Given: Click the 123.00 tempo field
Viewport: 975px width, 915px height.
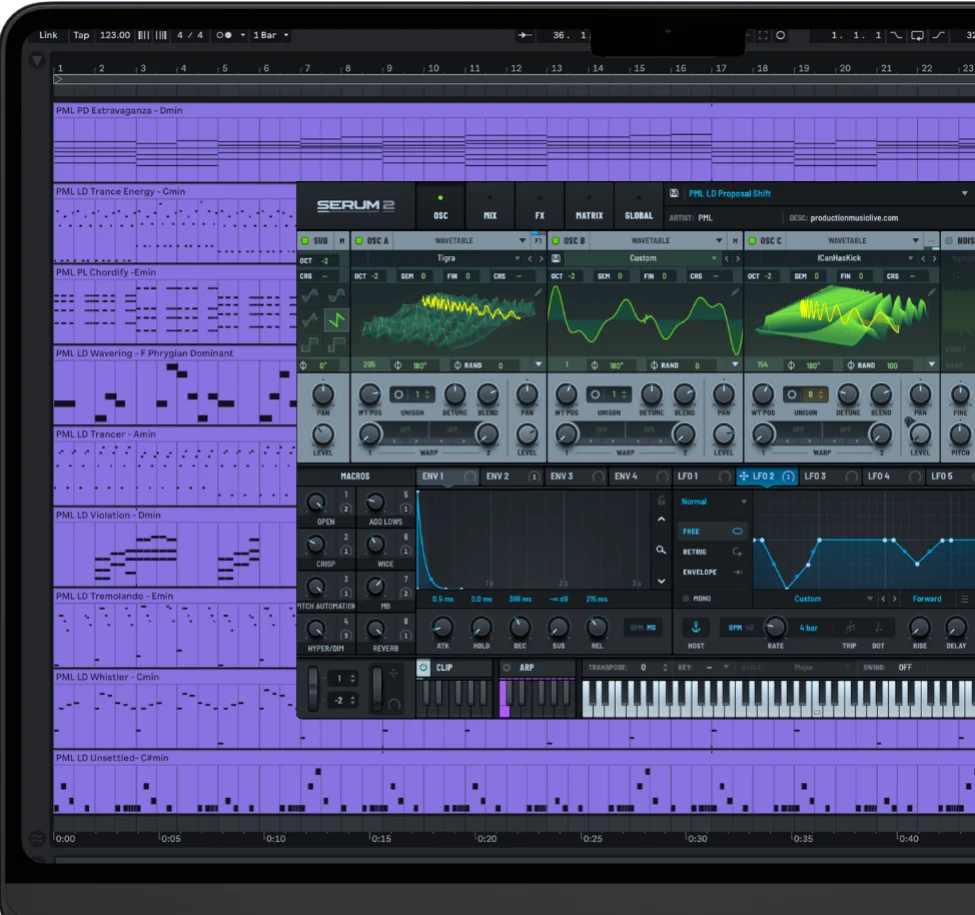Looking at the screenshot, I should [x=115, y=35].
